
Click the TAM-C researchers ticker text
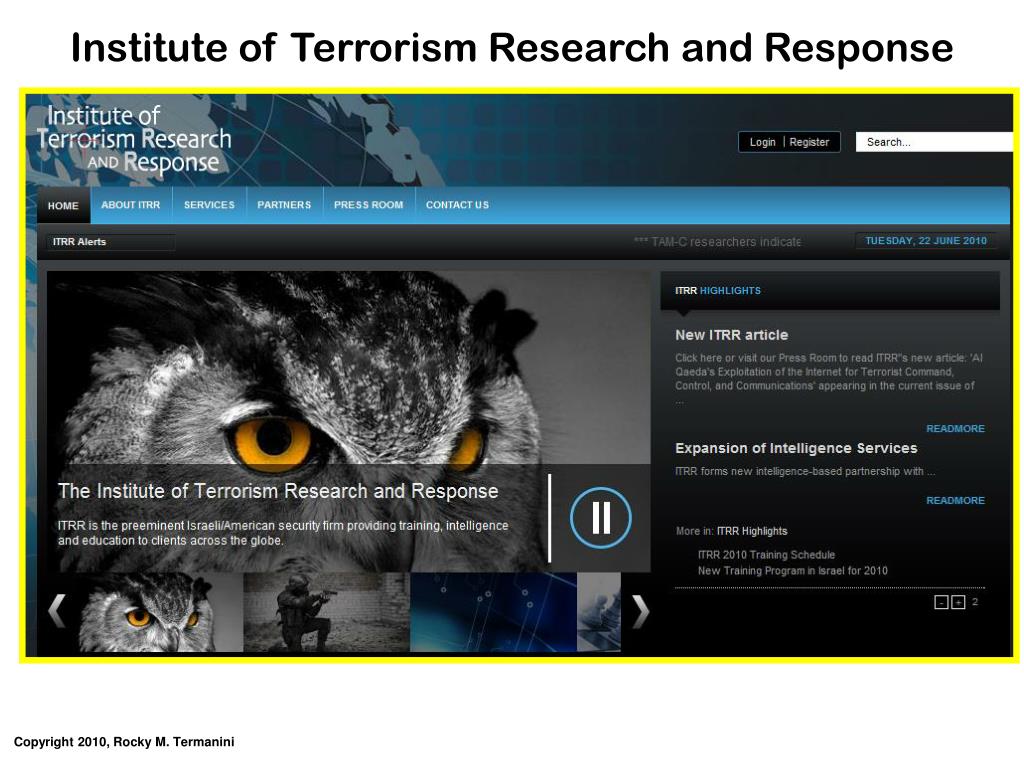(717, 242)
